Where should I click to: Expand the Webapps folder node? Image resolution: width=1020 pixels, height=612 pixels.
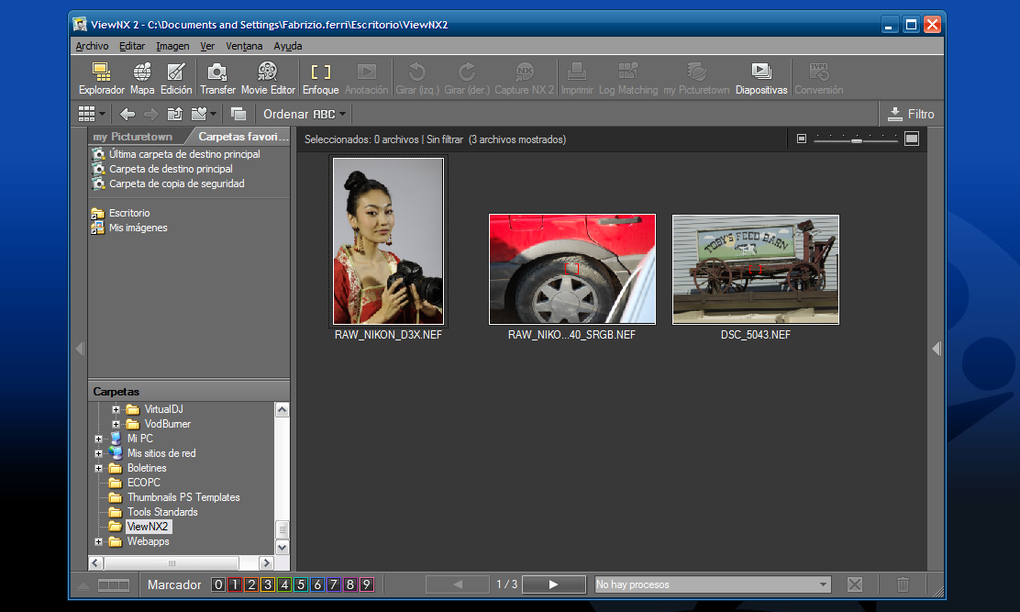[98, 542]
